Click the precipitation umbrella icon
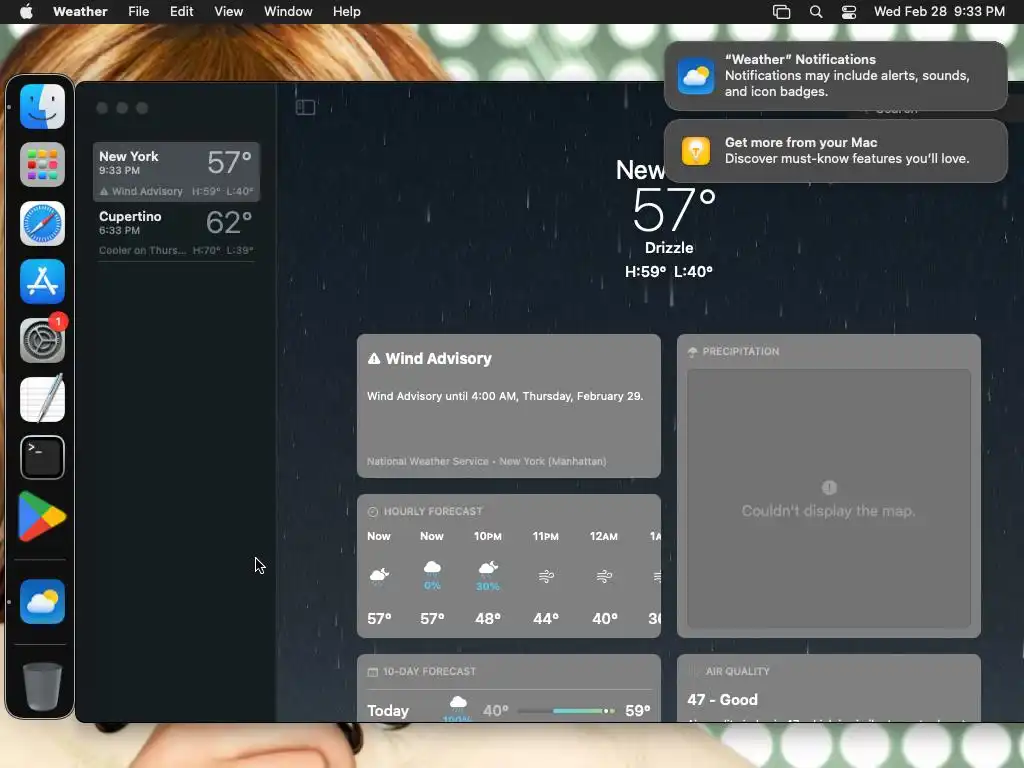1024x768 pixels. click(692, 351)
